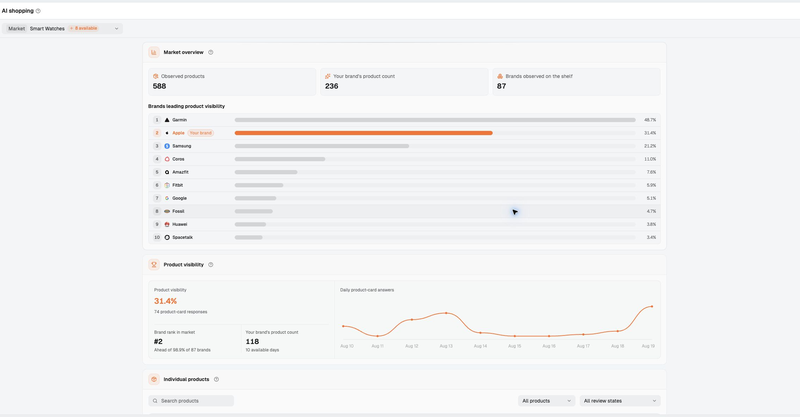
Task: Open the All review states dropdown
Action: click(620, 401)
